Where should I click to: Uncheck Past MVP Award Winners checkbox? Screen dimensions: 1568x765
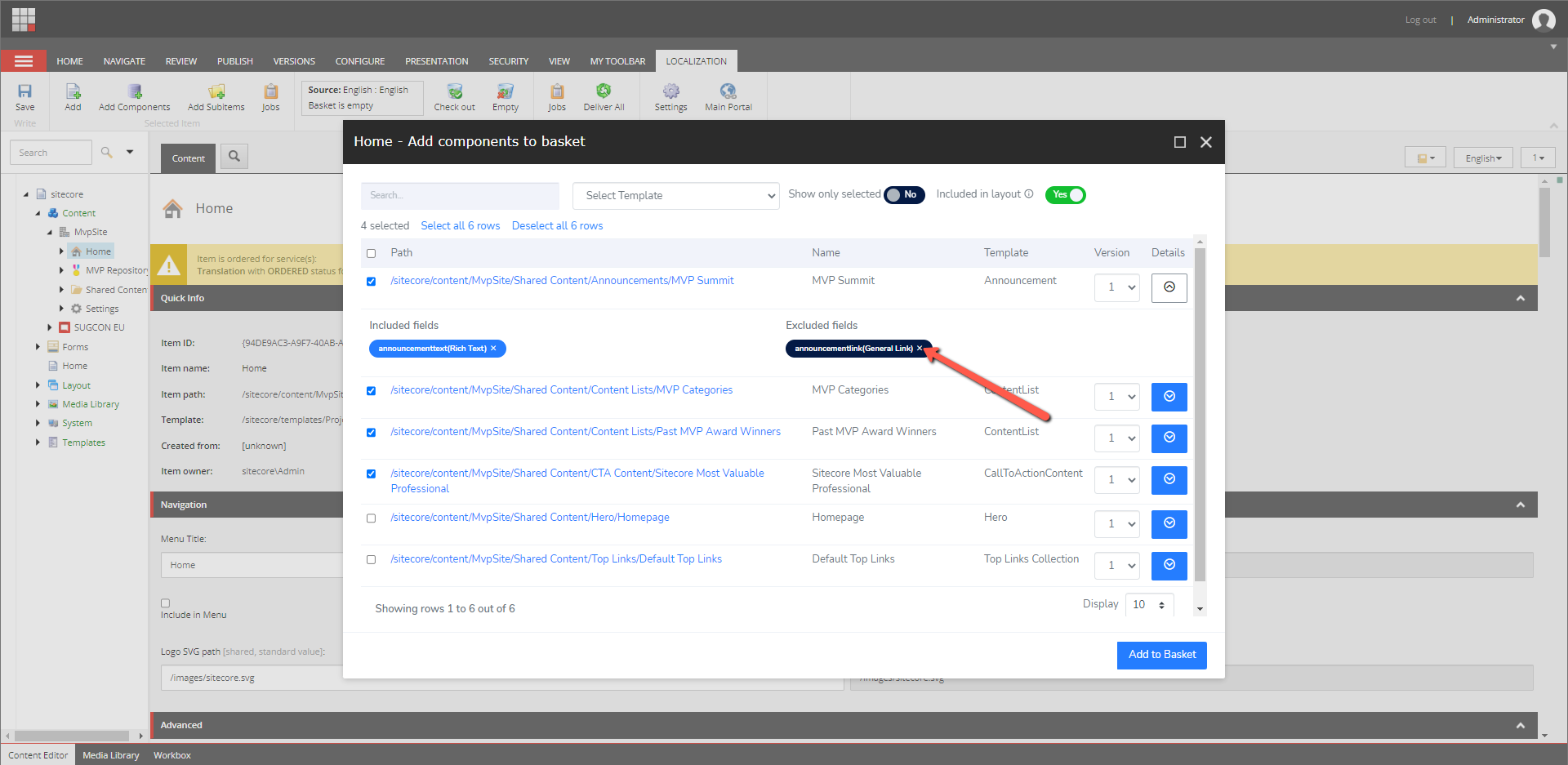pyautogui.click(x=372, y=432)
